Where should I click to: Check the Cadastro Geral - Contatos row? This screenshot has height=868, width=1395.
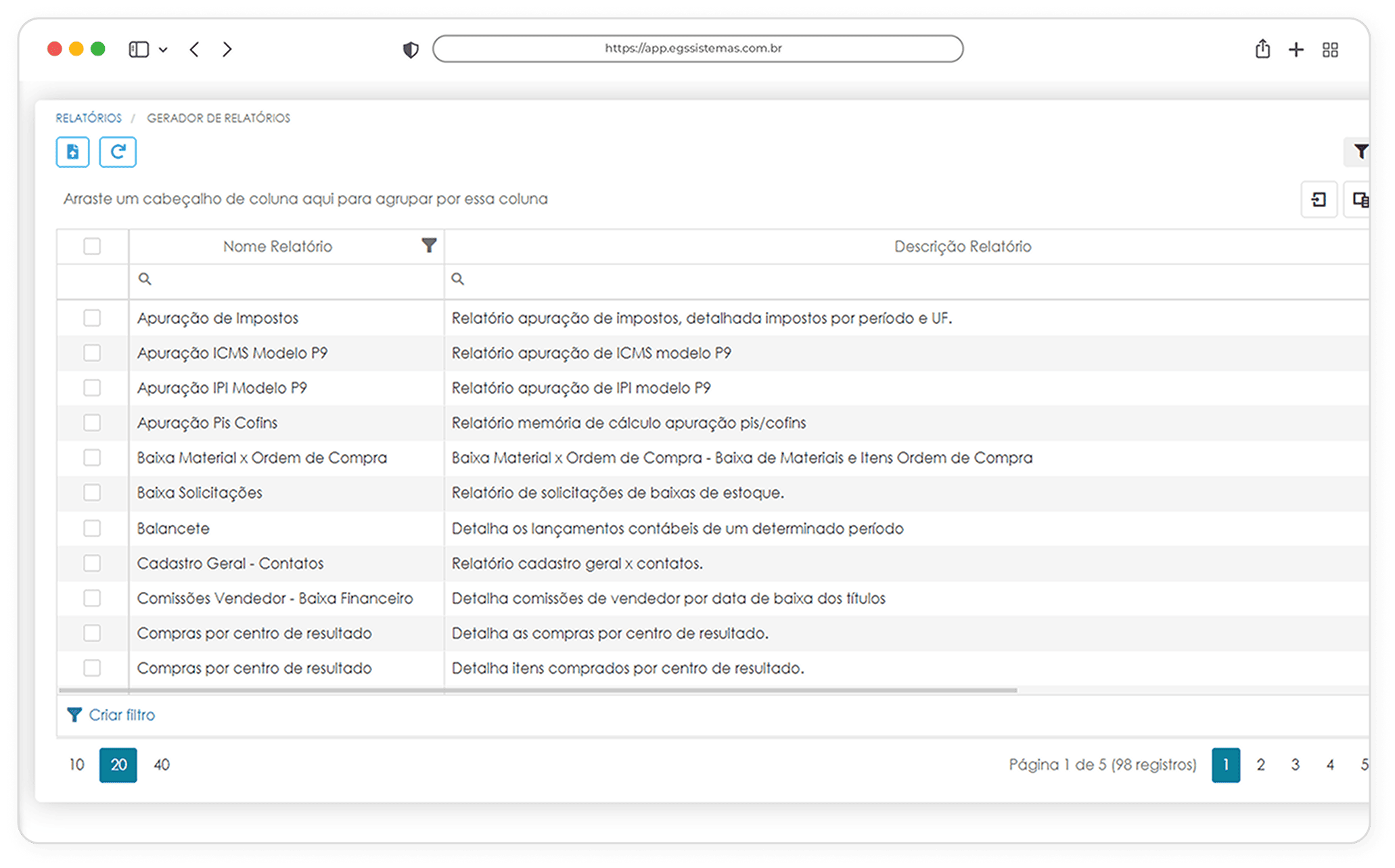92,563
